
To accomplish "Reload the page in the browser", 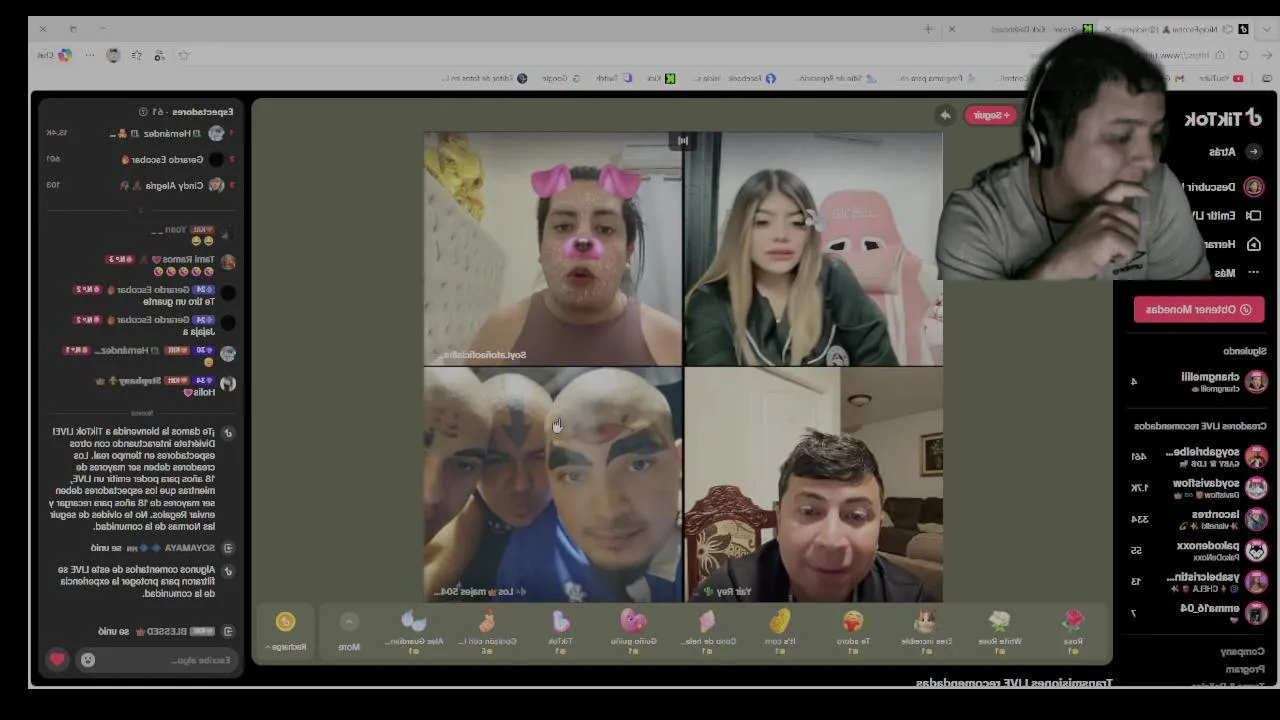I will 1243,55.
